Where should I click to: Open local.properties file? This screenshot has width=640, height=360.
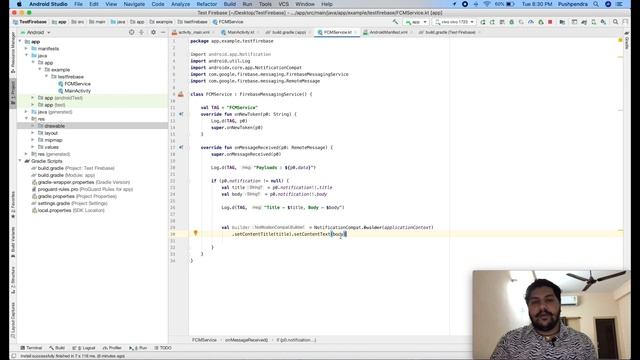(68, 211)
